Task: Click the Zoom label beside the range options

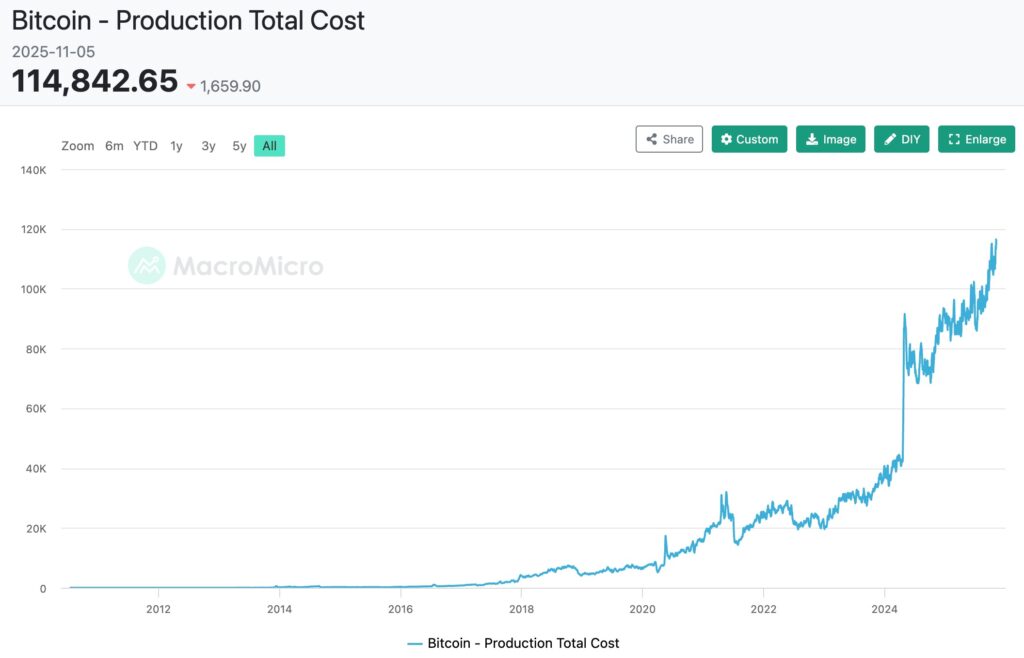Action: click(x=78, y=145)
